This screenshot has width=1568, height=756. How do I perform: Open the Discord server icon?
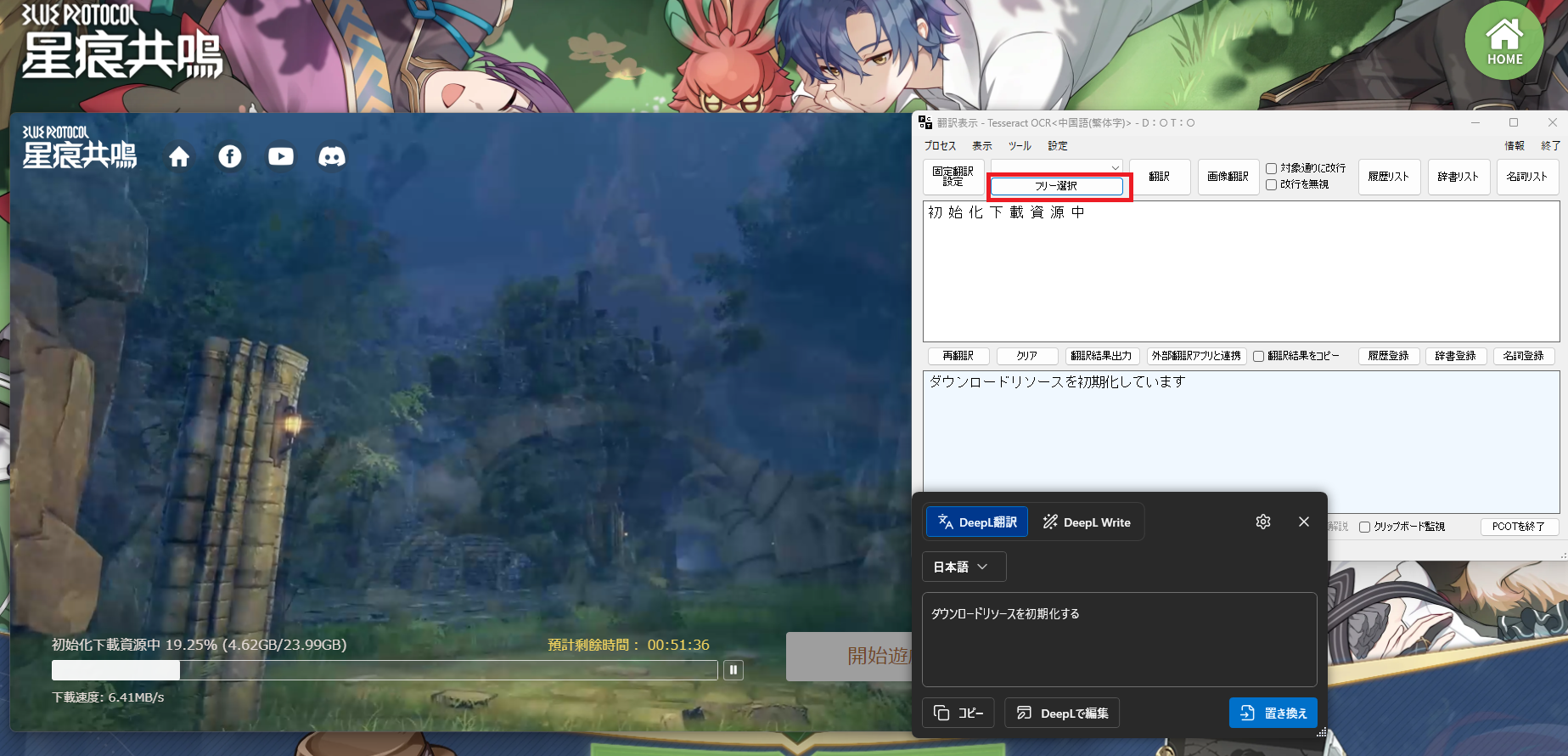(332, 157)
